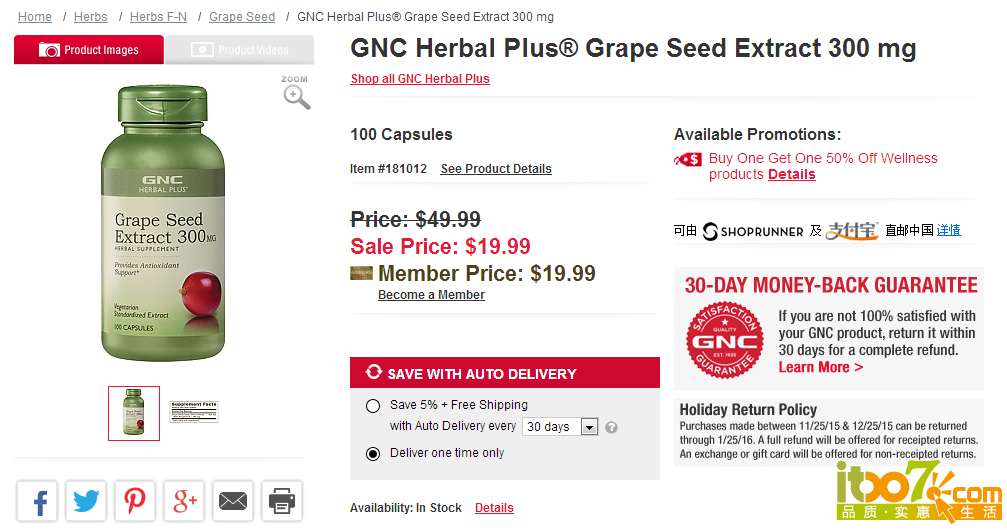Viewport: 1007px width, 530px height.
Task: Select Save 5% + Free Shipping option
Action: [372, 406]
